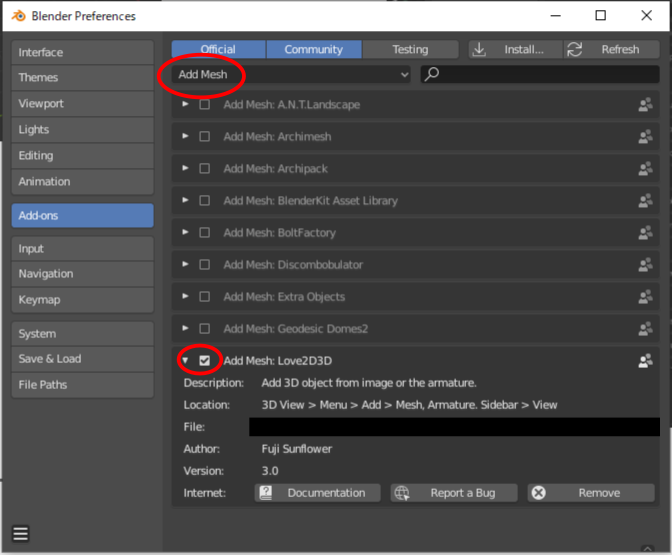Select the Add-ons preferences section

click(x=83, y=216)
